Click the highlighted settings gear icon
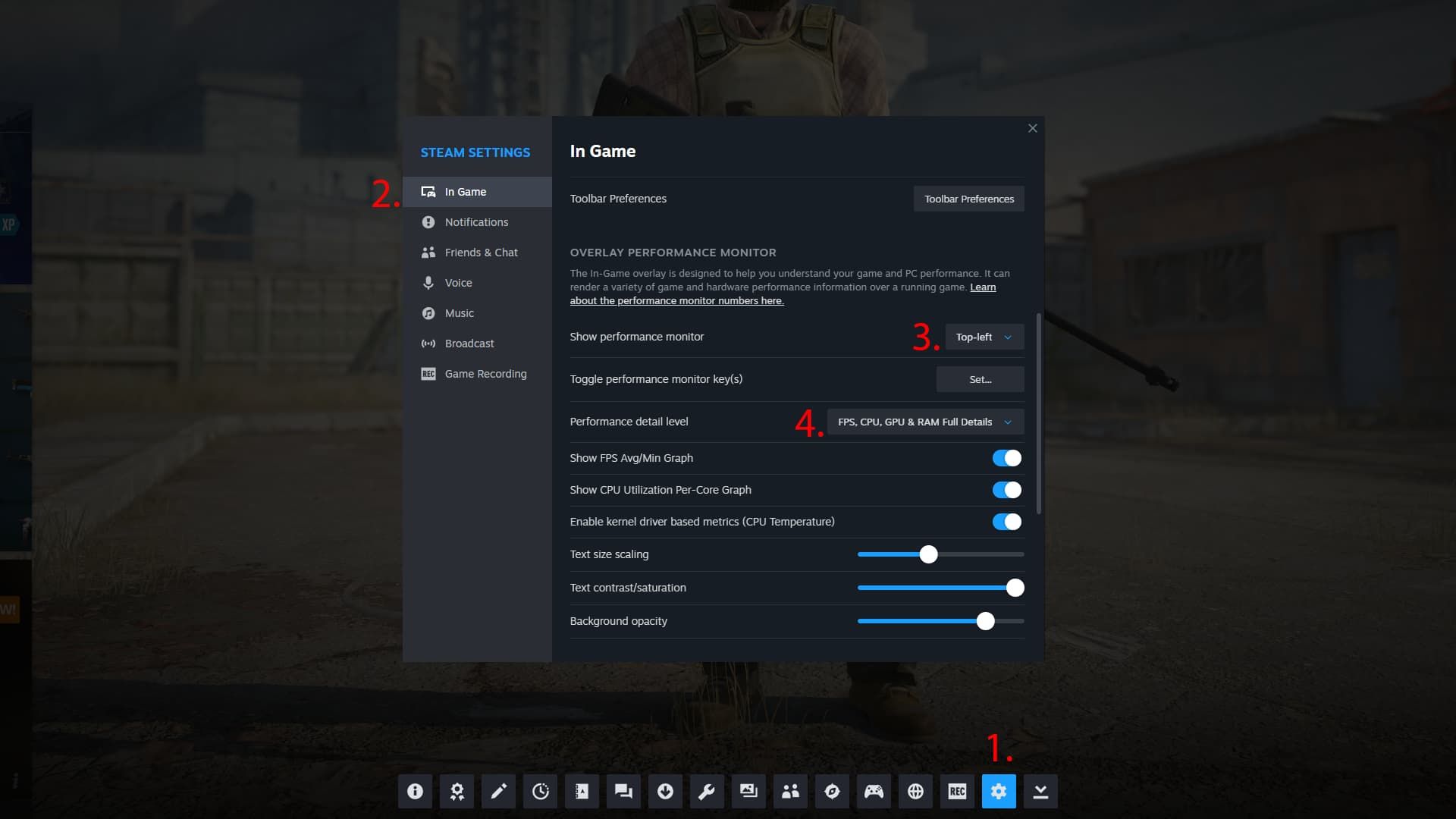 pos(999,791)
